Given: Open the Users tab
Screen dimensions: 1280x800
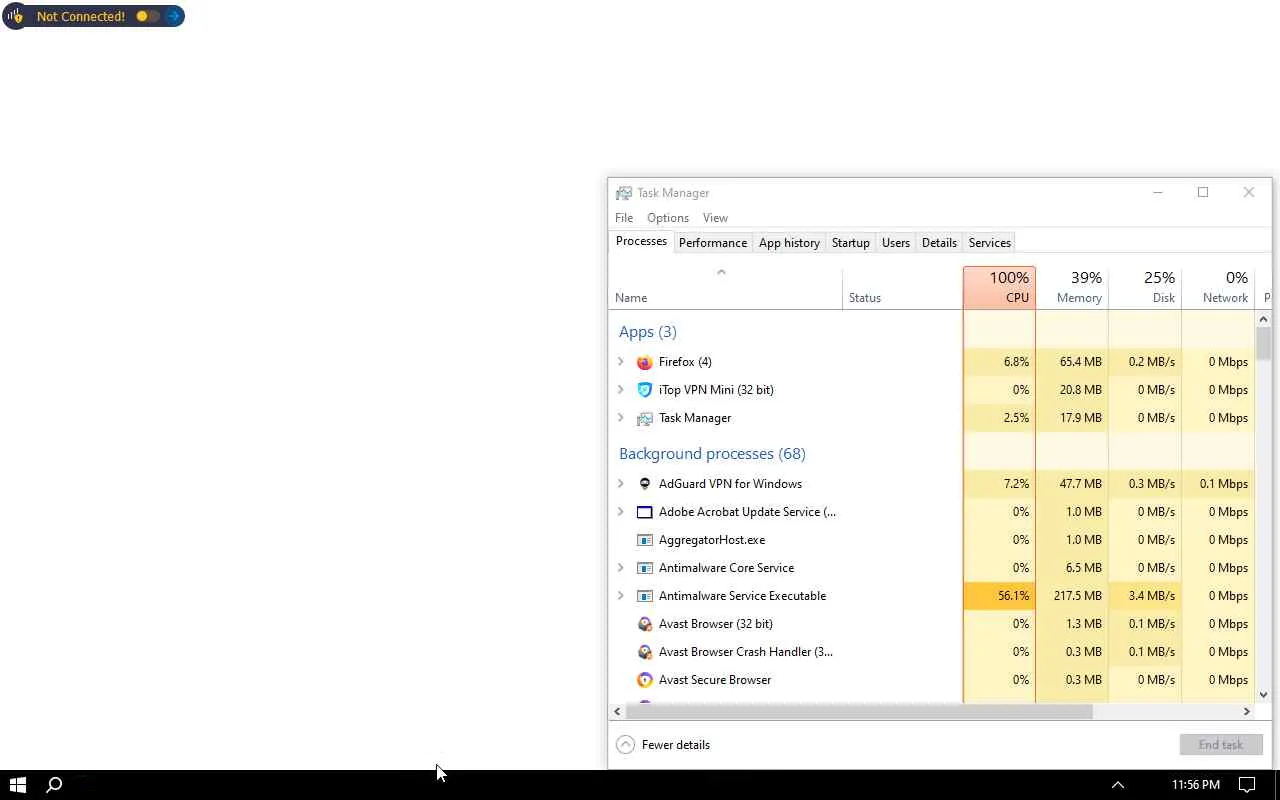Looking at the screenshot, I should pos(896,243).
